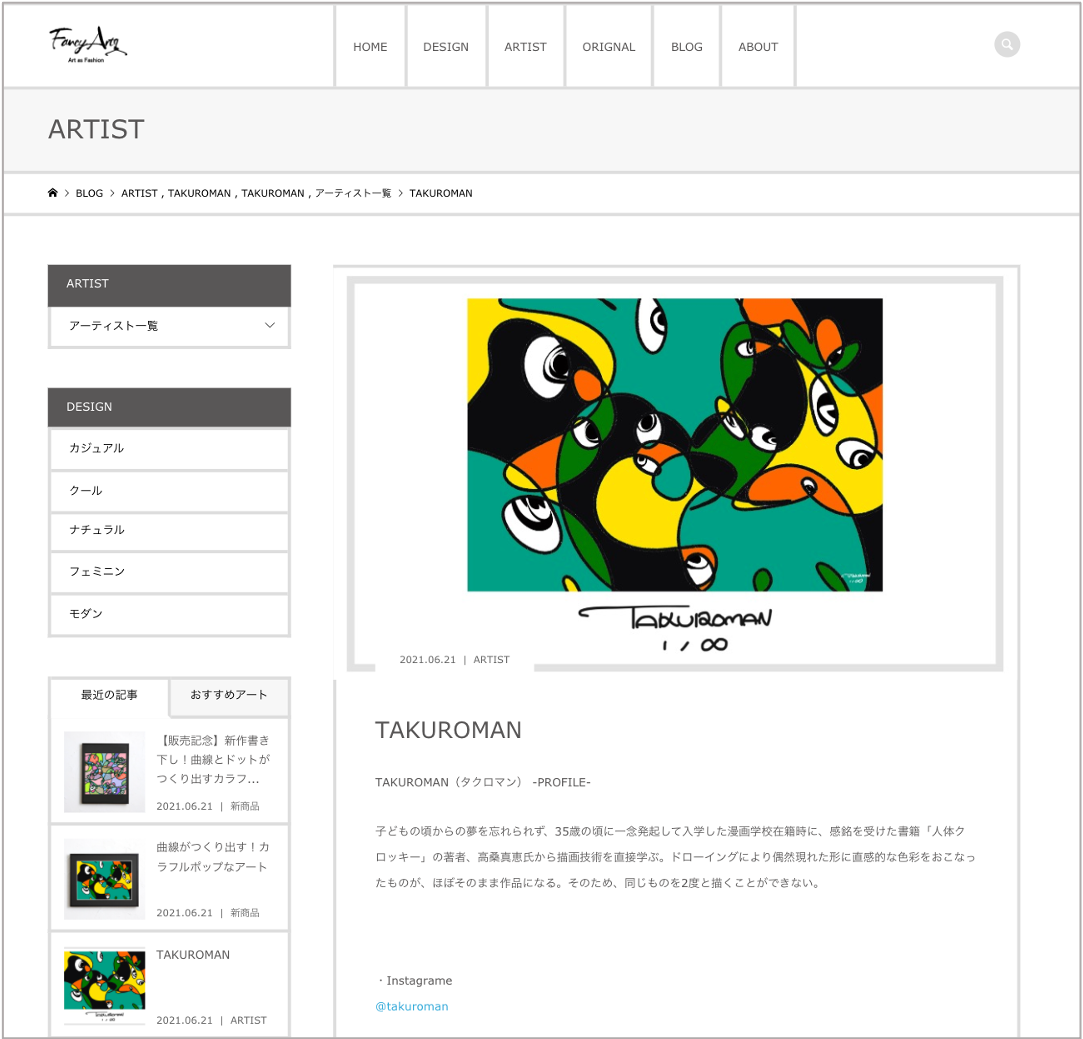The width and height of the screenshot is (1083, 1039).
Task: Click the BLOG breadcrumb link
Action: pyautogui.click(x=89, y=193)
